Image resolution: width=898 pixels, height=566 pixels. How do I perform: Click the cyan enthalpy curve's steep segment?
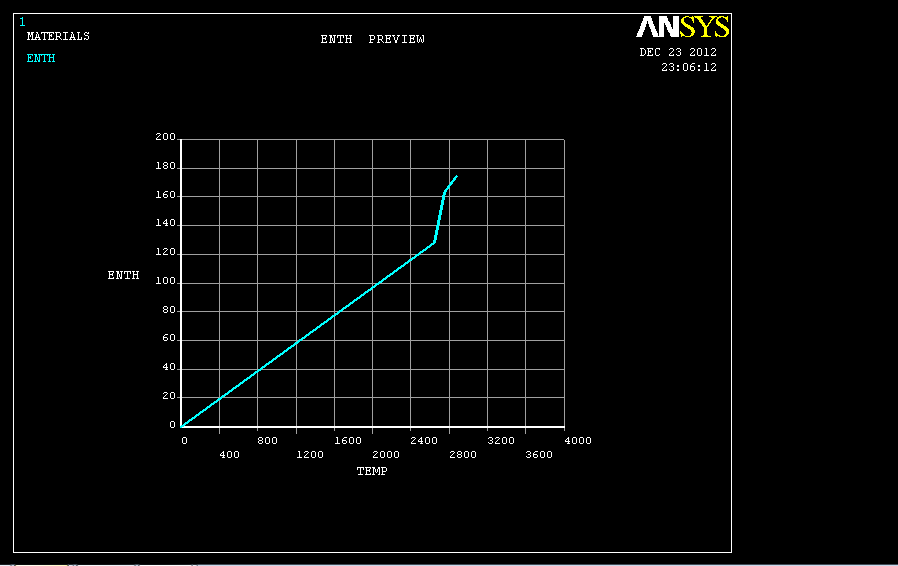click(440, 217)
